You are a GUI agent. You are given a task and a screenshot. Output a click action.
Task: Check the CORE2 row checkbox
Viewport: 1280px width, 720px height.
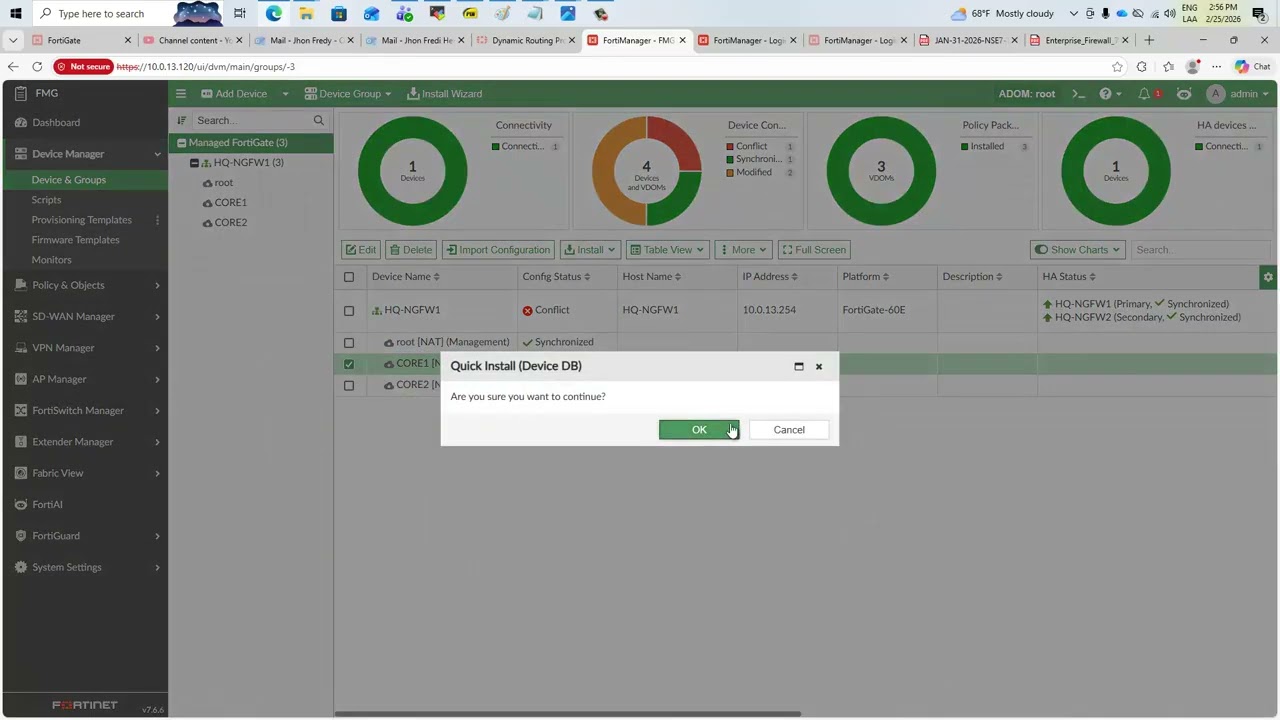(x=349, y=385)
